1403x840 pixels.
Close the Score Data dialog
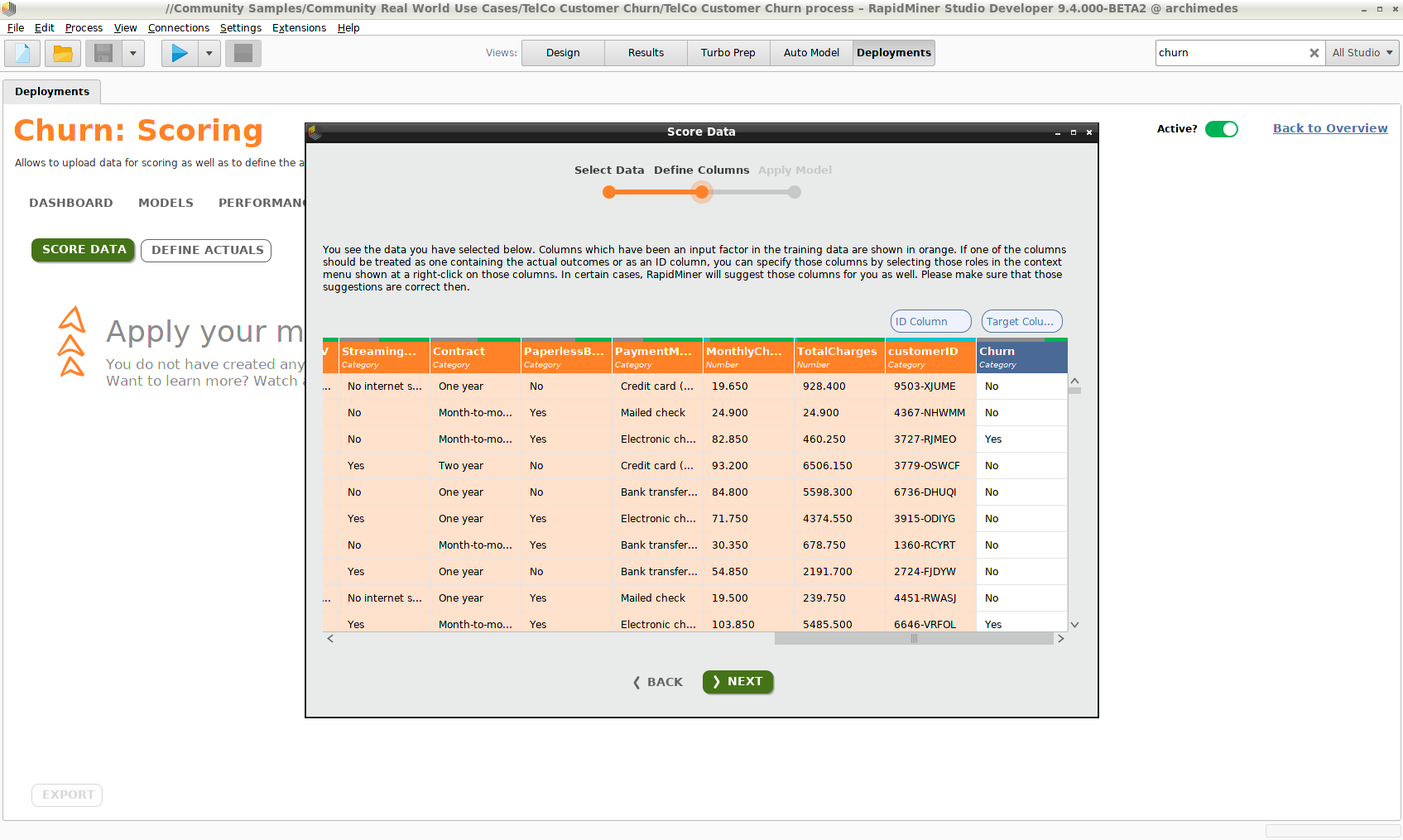(x=1089, y=132)
